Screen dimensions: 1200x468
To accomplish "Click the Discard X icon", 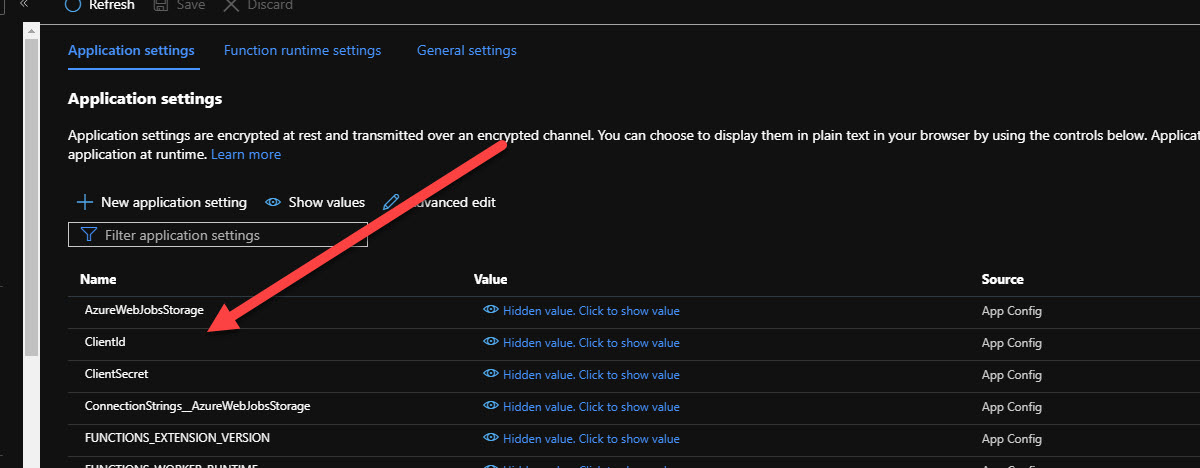I will (231, 5).
